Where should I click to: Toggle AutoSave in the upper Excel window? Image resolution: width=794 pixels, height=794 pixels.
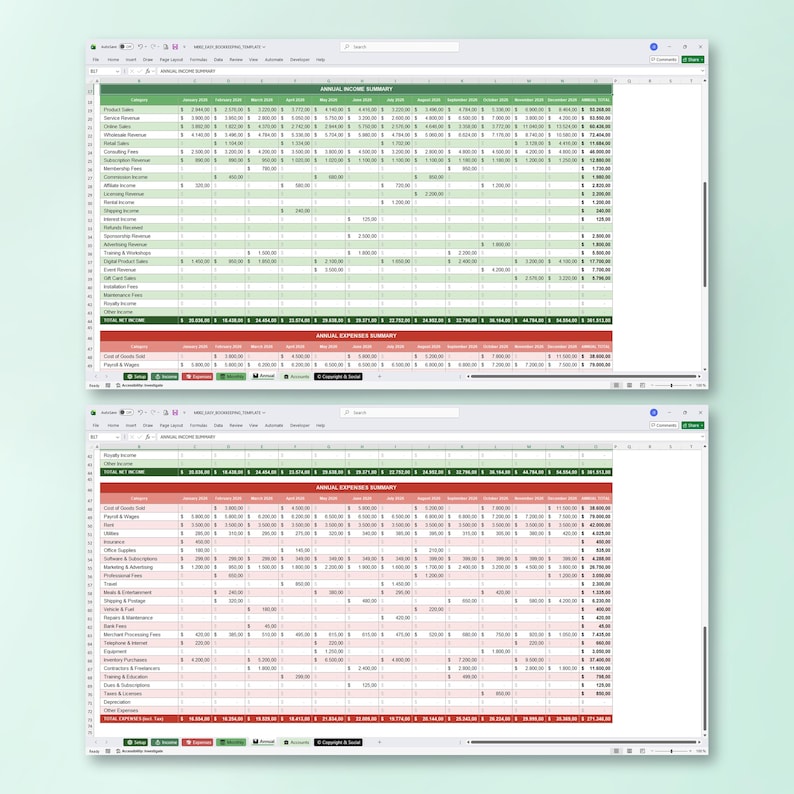pyautogui.click(x=126, y=47)
